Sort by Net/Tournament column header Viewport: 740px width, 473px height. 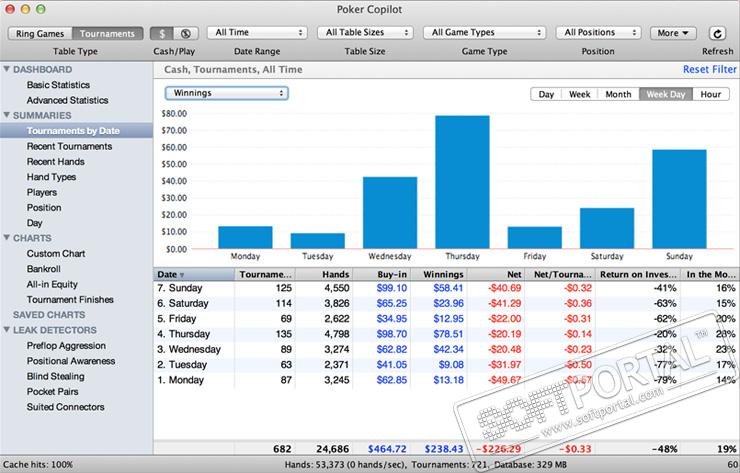pos(560,274)
